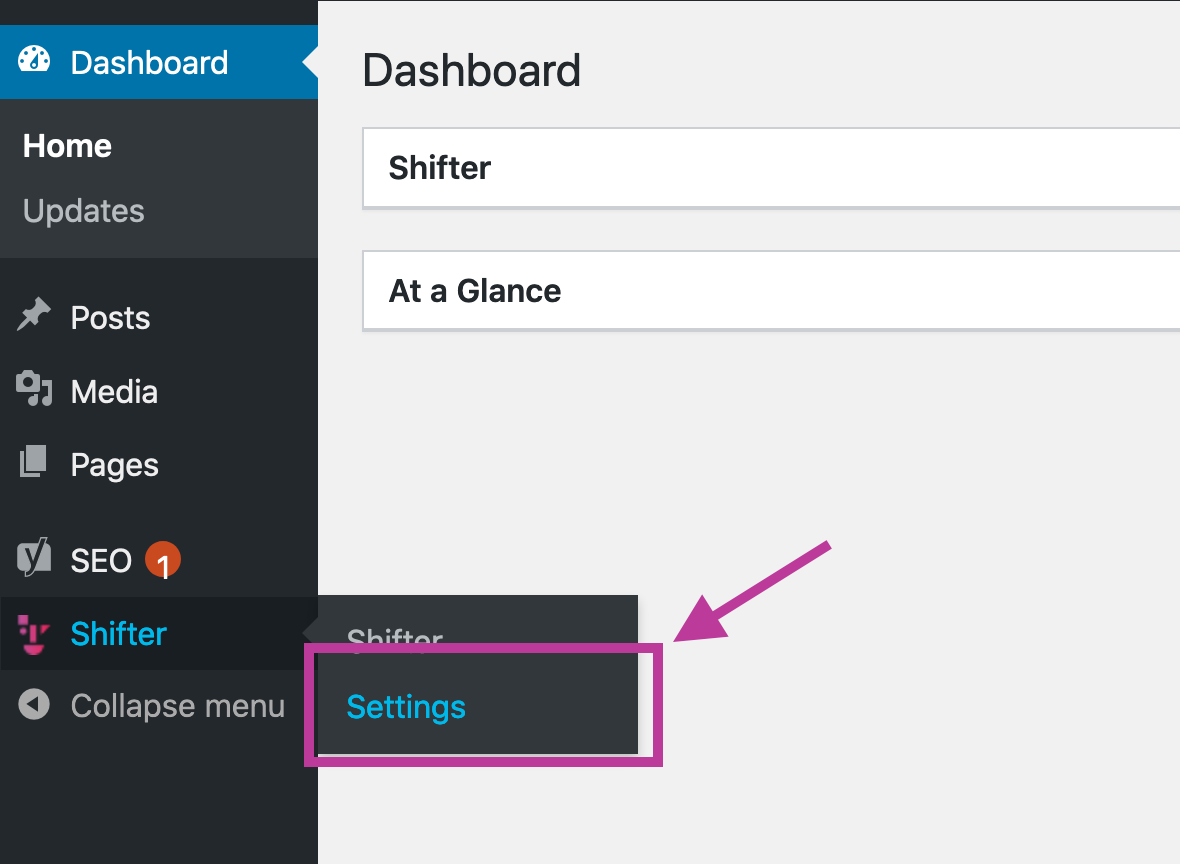Select the Shifter plugin icon
This screenshot has height=864, width=1180.
[33, 633]
